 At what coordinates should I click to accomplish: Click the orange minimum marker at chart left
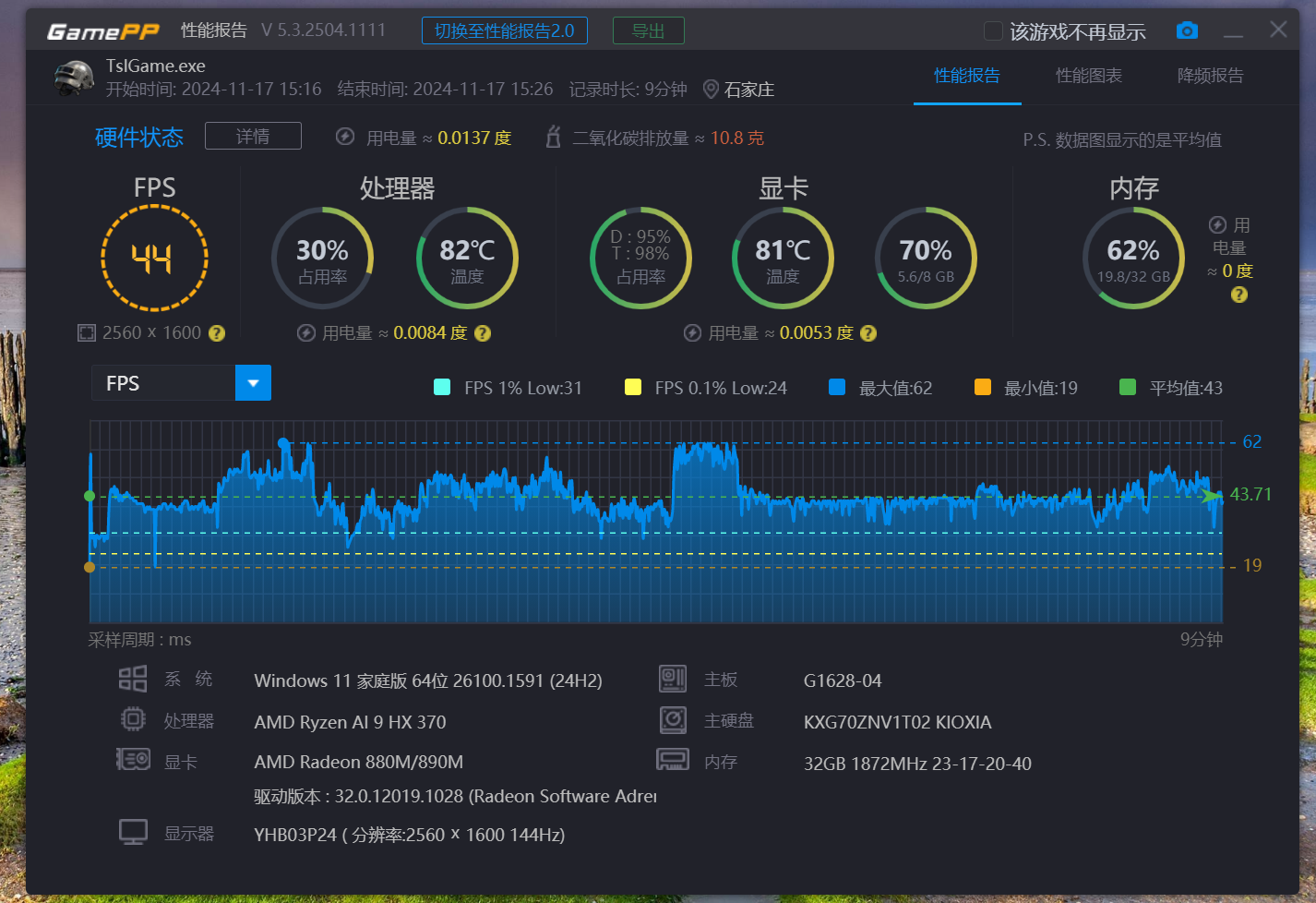click(x=90, y=567)
